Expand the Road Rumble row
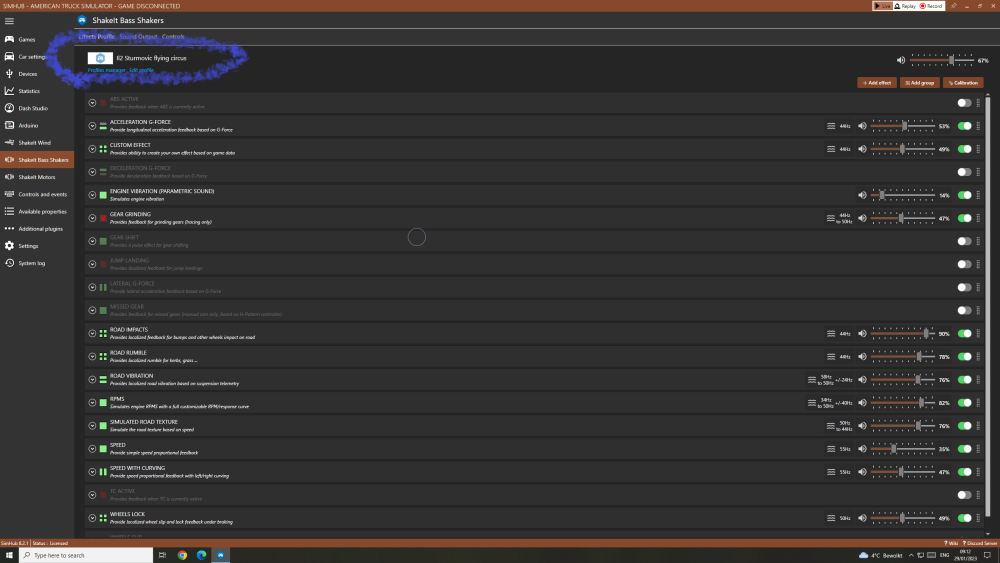Viewport: 1000px width, 563px height. click(92, 356)
